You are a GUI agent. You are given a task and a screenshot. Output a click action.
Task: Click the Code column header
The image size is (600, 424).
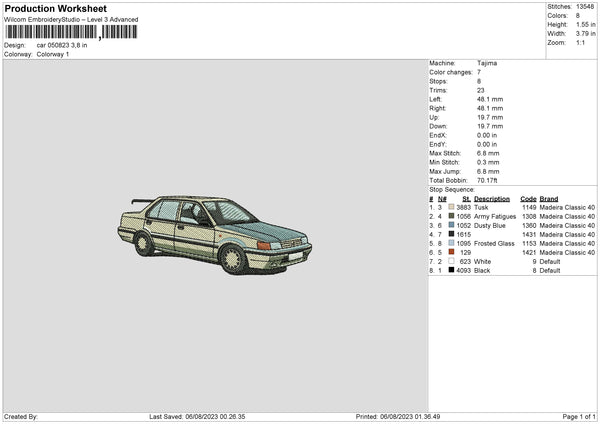pos(528,197)
